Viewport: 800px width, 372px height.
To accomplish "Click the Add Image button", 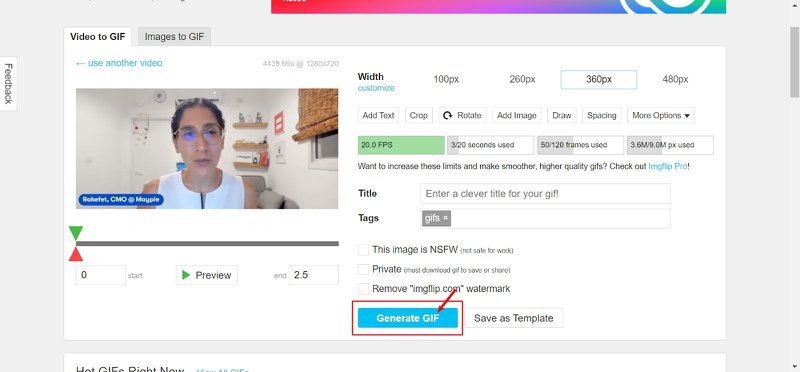I will [517, 115].
